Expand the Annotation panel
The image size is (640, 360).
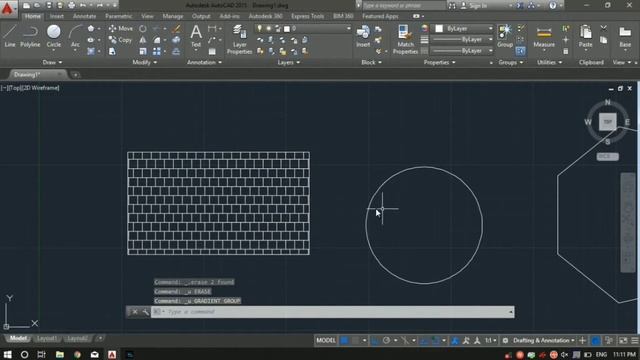[204, 62]
